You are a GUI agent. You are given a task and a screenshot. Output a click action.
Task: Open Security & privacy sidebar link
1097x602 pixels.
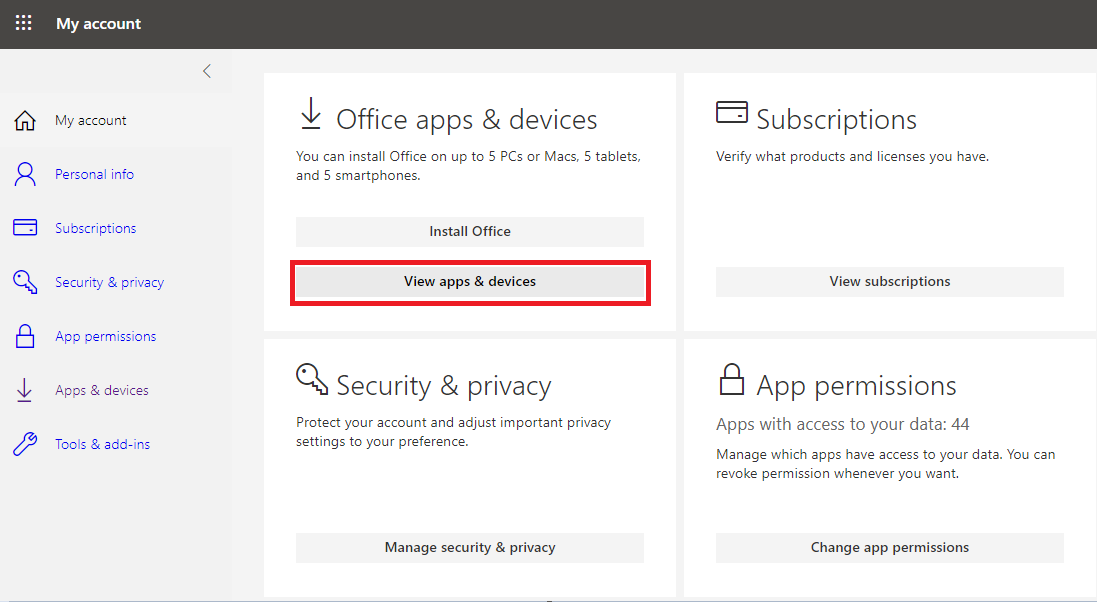point(110,282)
